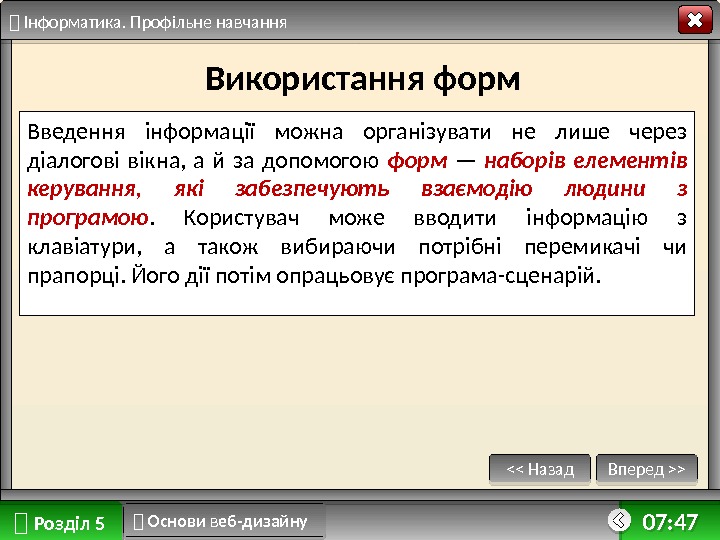
Task: Go back with the << Назад button
Action: click(x=540, y=469)
